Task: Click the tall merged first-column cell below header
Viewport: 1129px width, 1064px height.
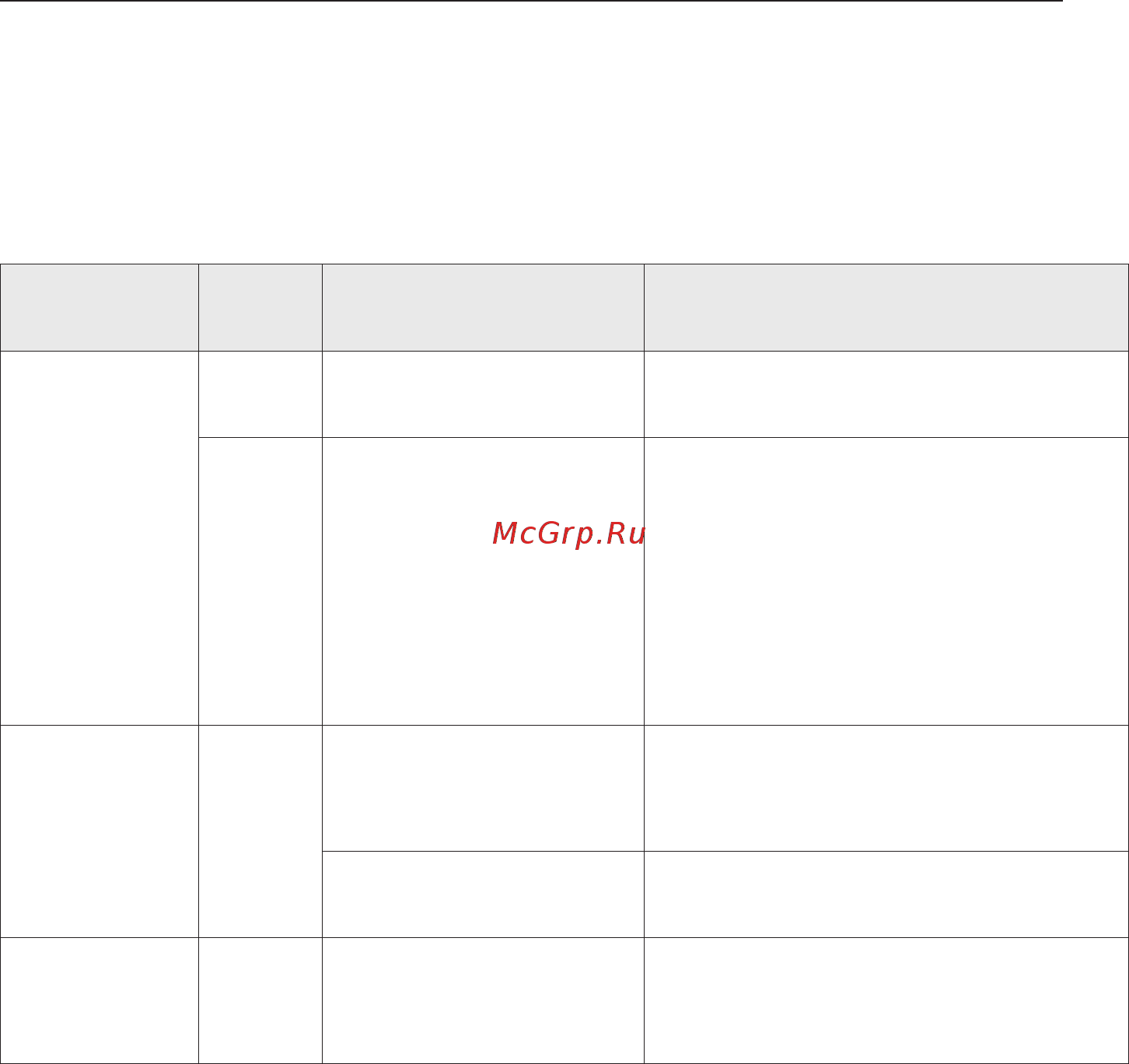Action: point(100,538)
